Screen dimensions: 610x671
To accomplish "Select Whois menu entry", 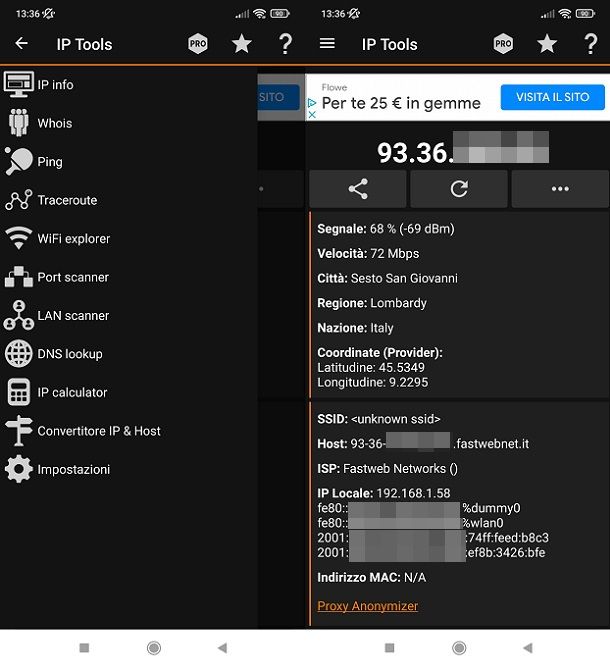I will [x=55, y=123].
